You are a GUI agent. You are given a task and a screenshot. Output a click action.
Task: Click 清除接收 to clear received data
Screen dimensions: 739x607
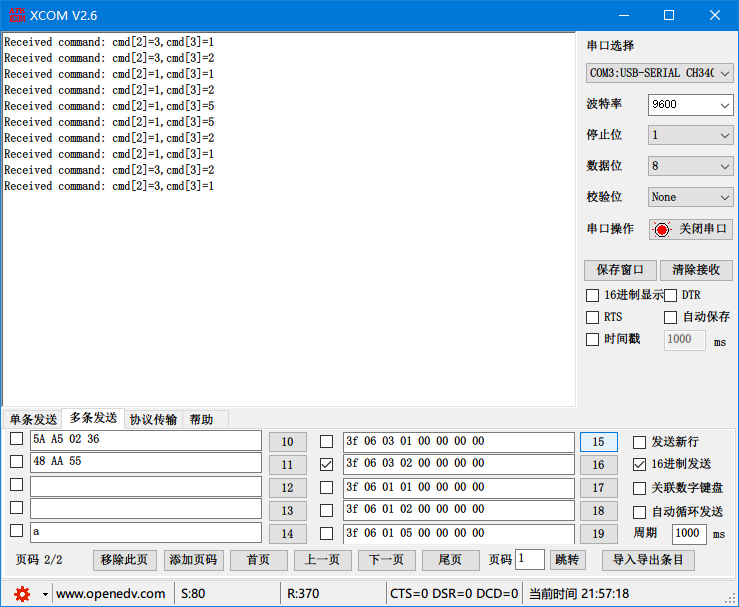(696, 270)
